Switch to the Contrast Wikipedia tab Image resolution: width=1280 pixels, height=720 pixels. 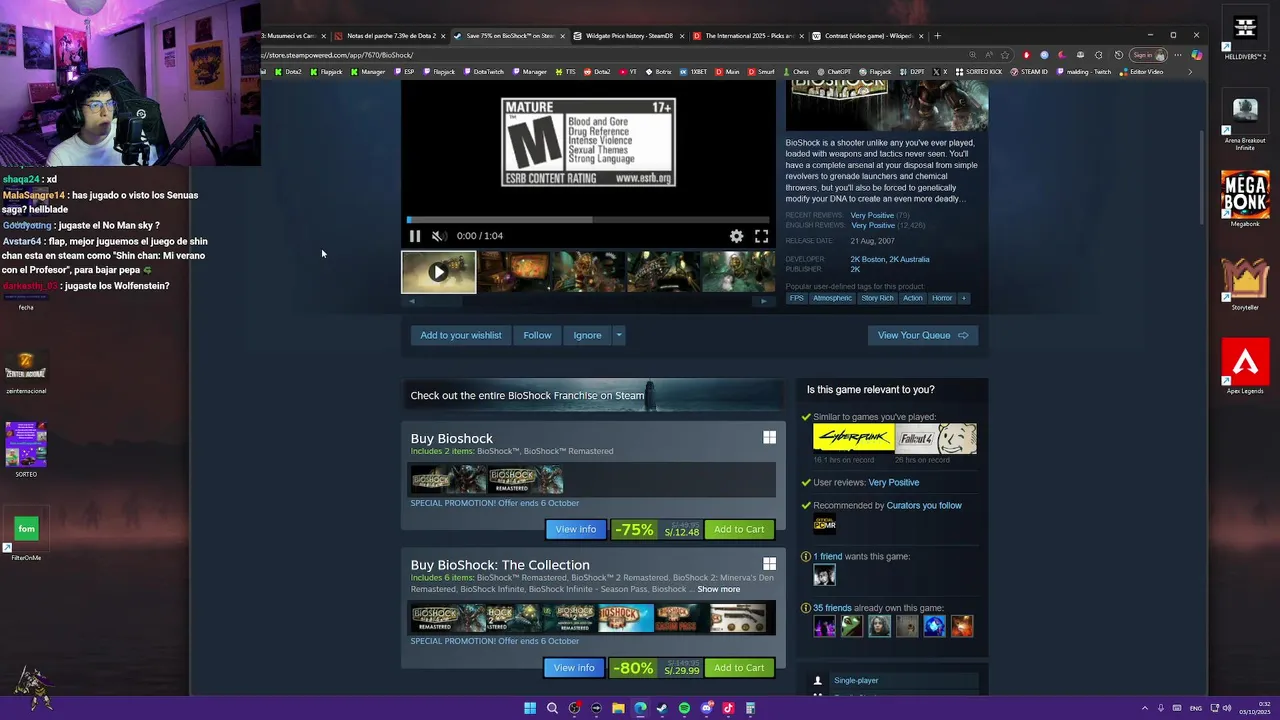tap(867, 36)
